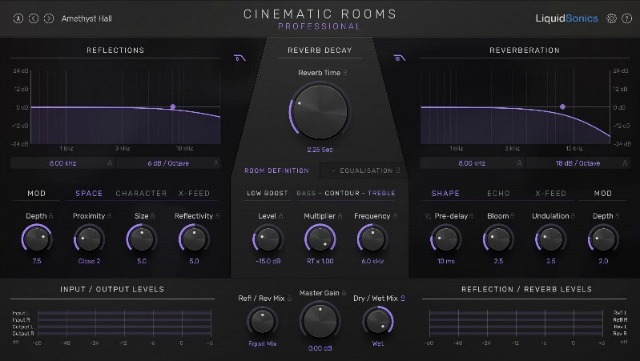Screen dimensions: 640x361
Task: Click the lock icon next to Size
Action: pos(153,216)
